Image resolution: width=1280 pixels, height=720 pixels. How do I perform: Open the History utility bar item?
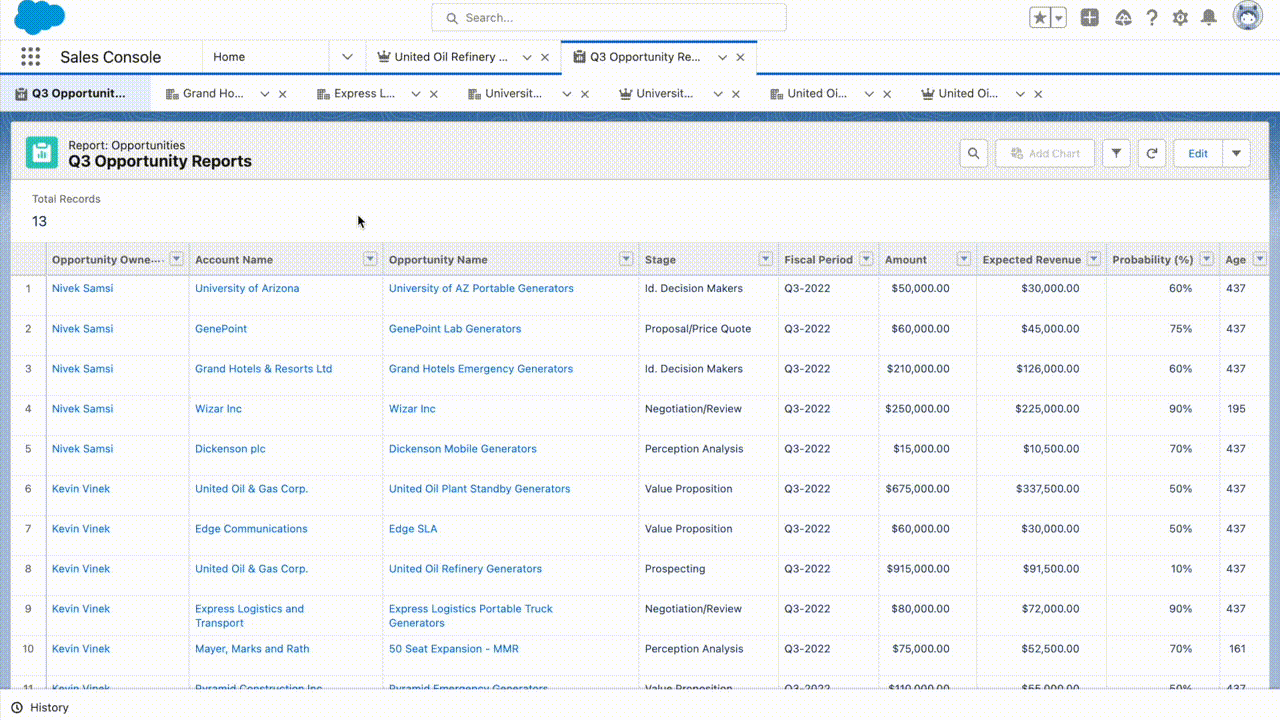(x=40, y=707)
